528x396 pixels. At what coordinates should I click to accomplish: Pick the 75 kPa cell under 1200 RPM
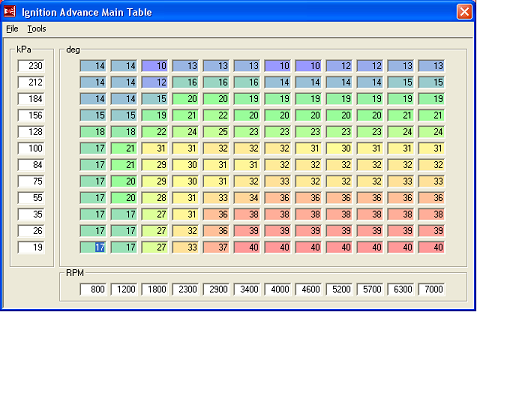124,181
